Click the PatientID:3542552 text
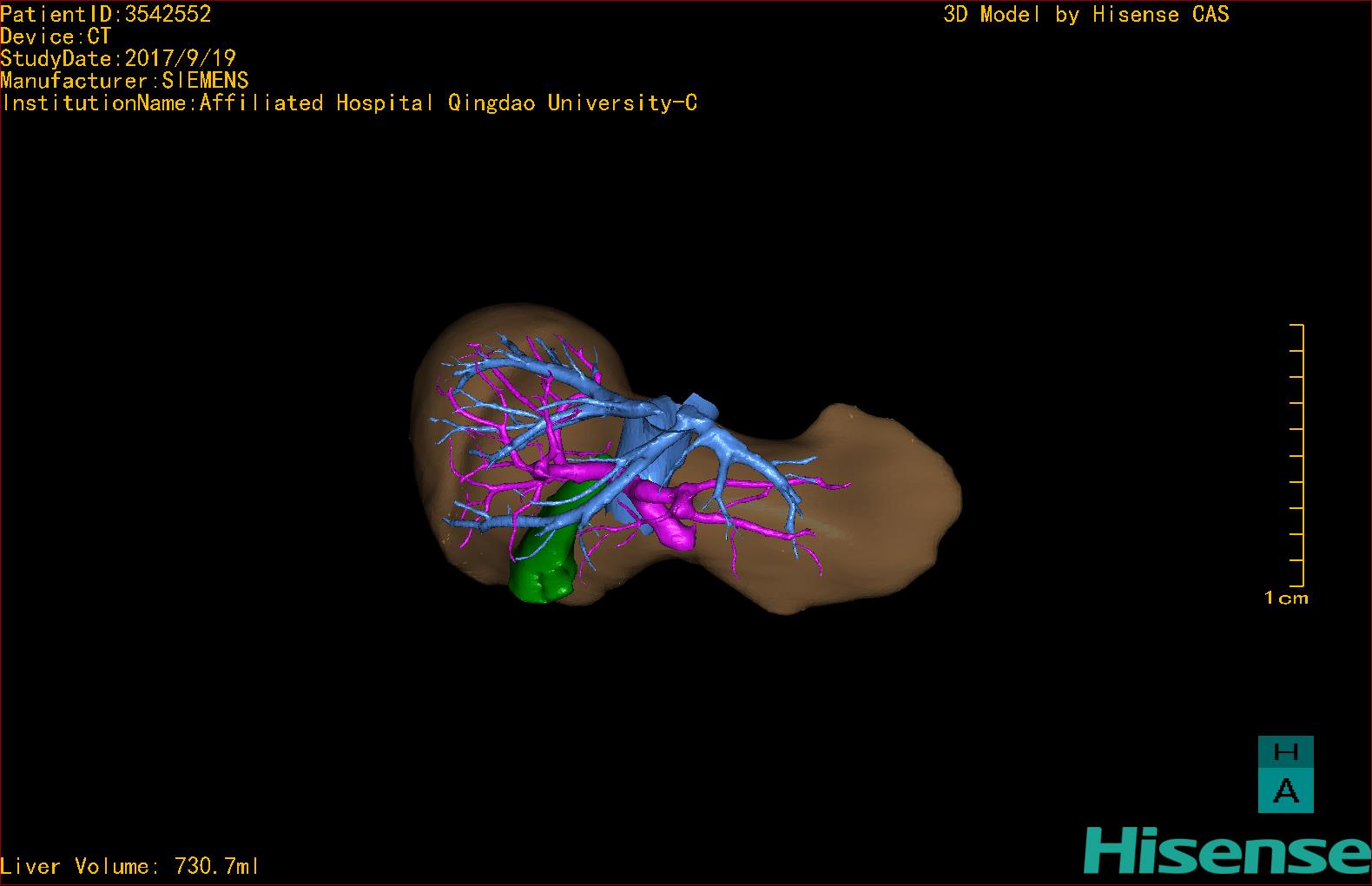This screenshot has width=1372, height=886. point(106,14)
